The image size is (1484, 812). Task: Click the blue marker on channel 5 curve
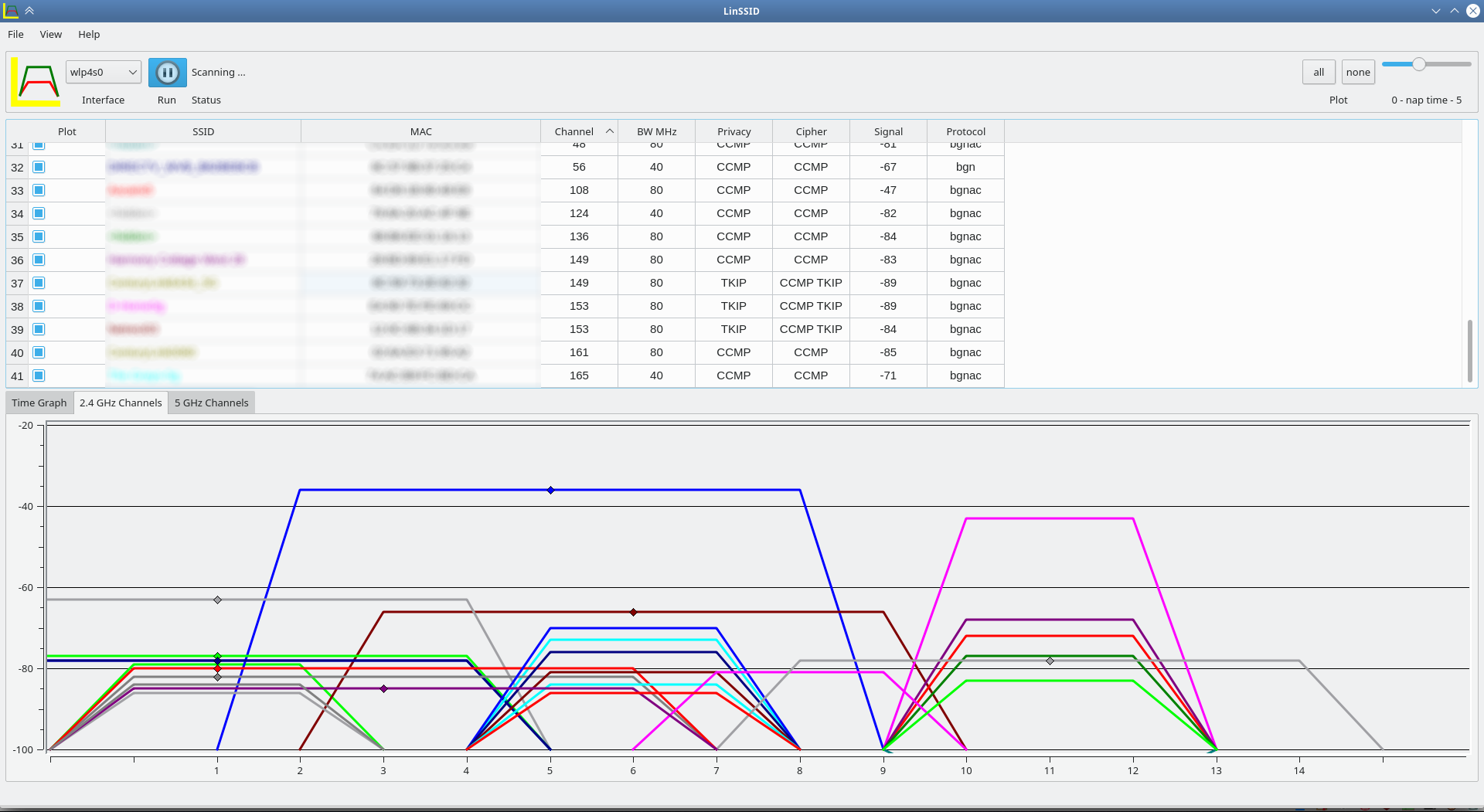point(550,491)
